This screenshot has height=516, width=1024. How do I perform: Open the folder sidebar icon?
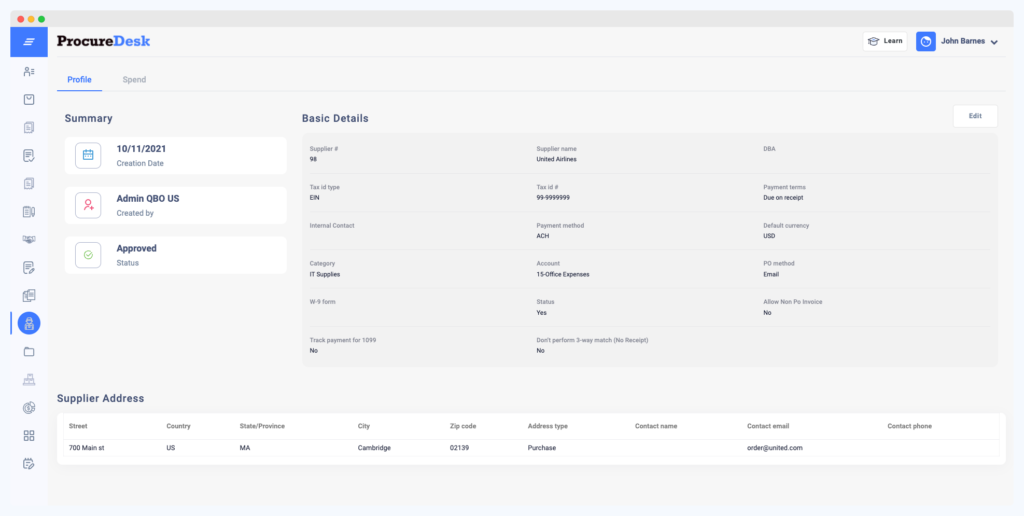click(x=29, y=351)
